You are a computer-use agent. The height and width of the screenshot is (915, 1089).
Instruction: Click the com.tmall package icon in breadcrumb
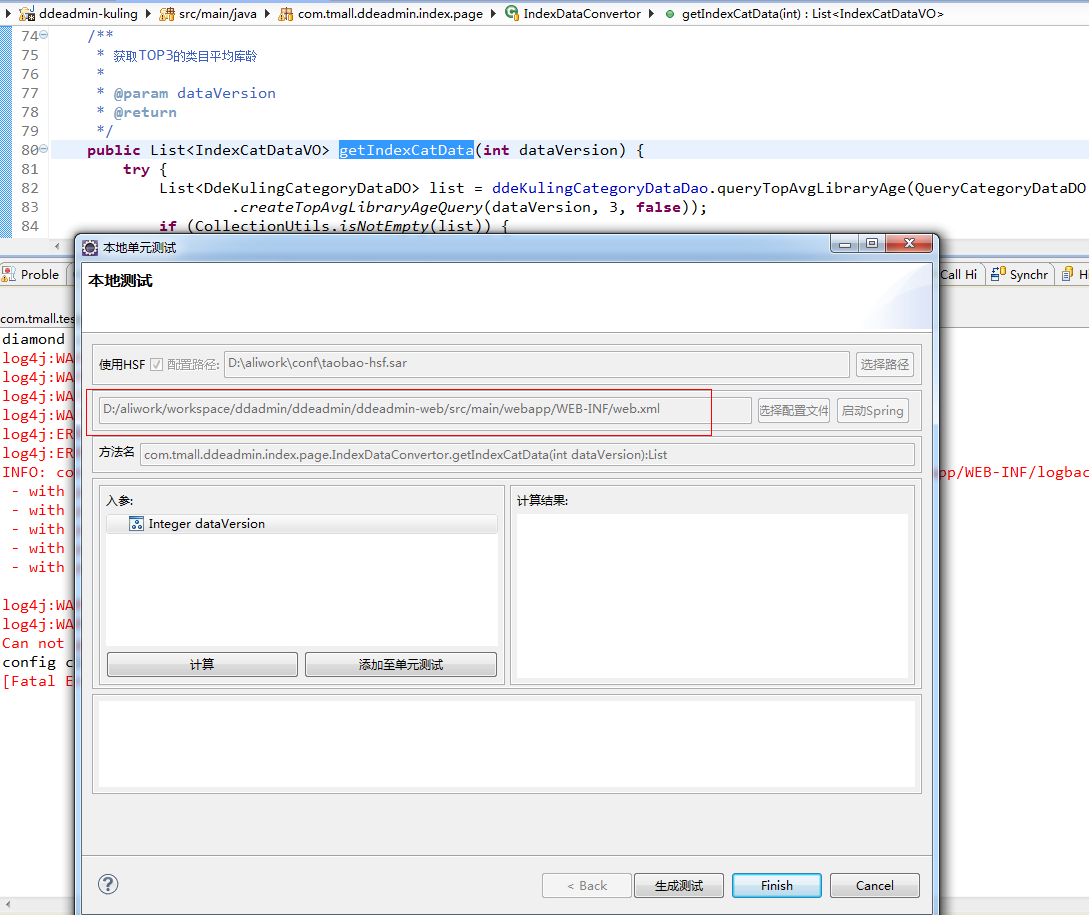pyautogui.click(x=286, y=14)
